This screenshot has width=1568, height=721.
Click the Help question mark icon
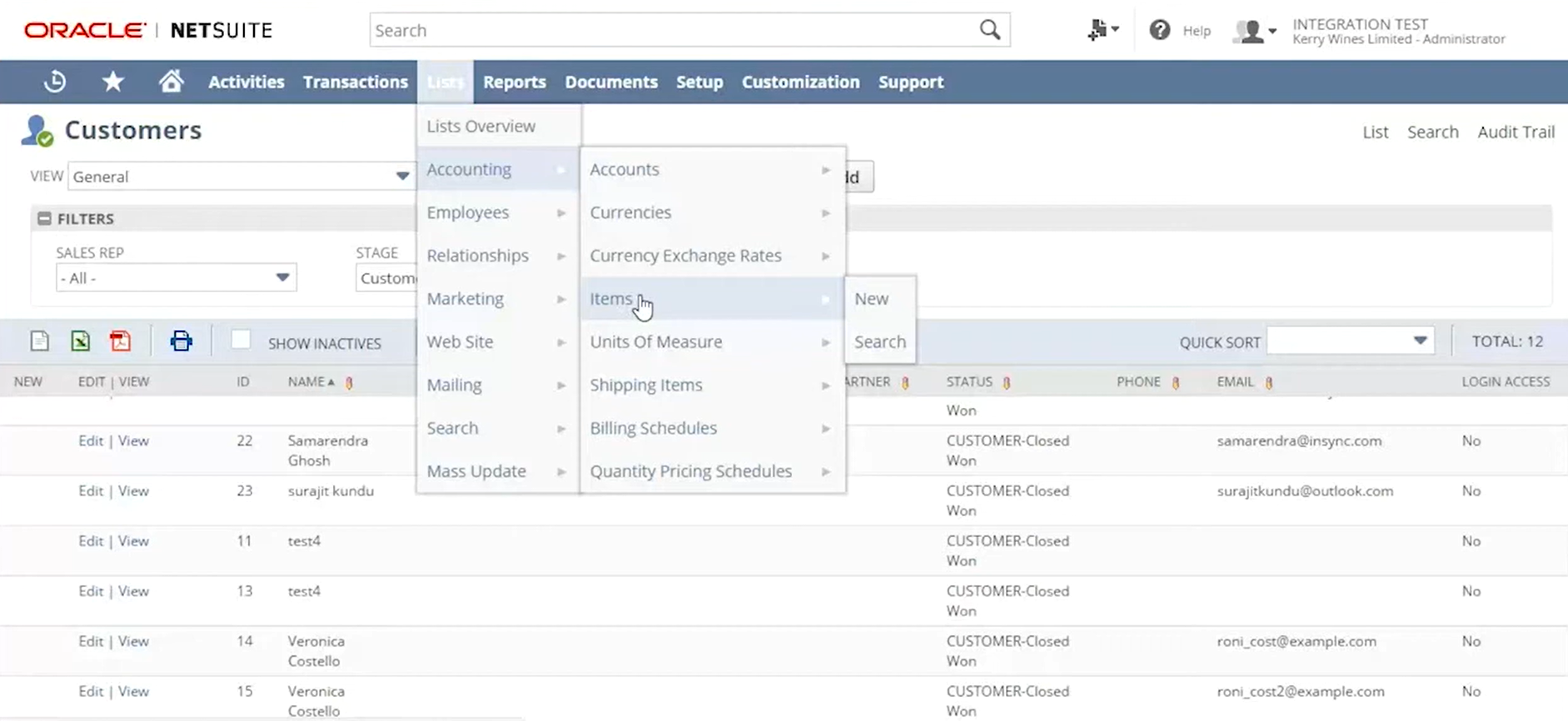pyautogui.click(x=1160, y=30)
